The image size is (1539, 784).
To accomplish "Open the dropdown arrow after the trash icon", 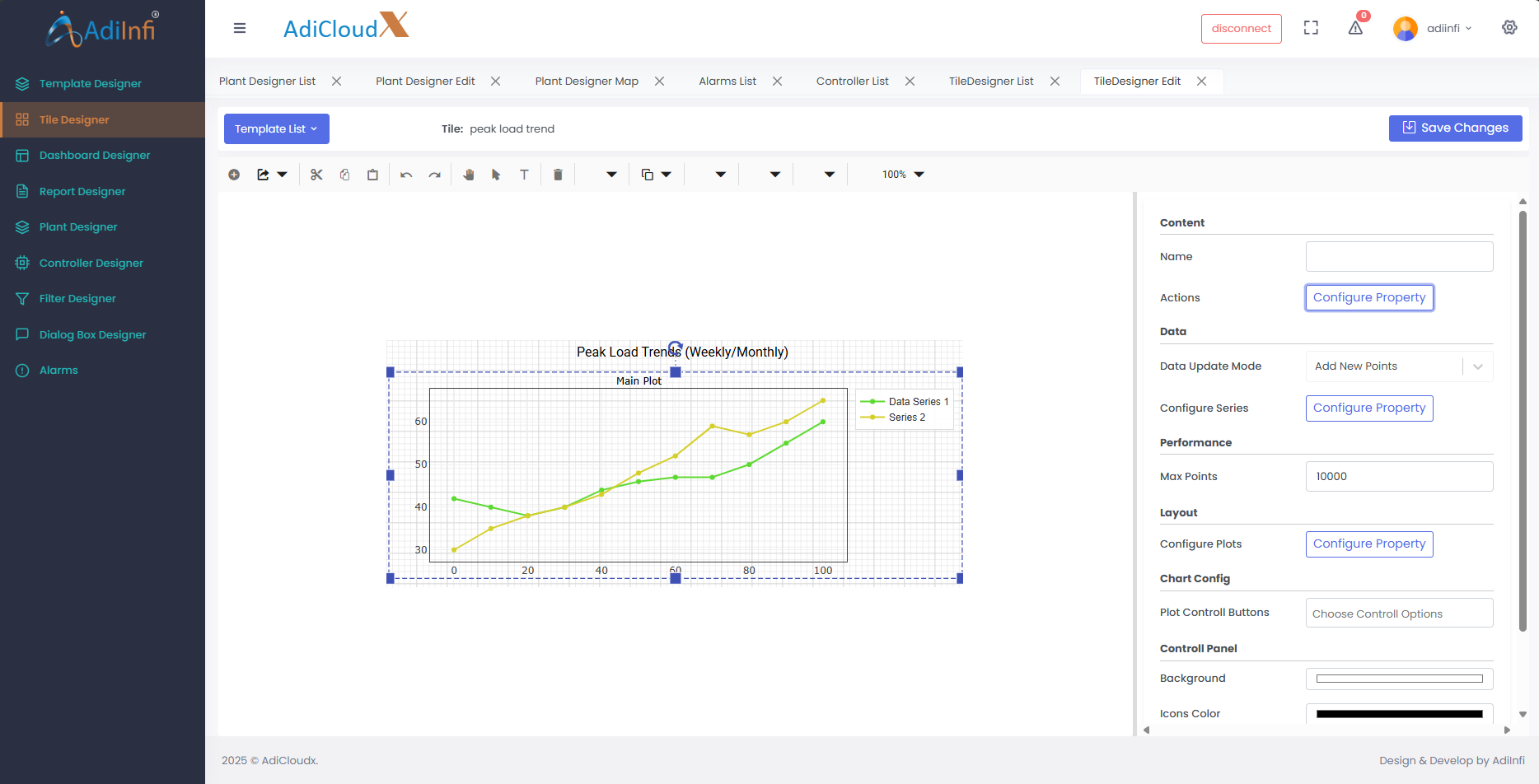I will click(x=611, y=175).
